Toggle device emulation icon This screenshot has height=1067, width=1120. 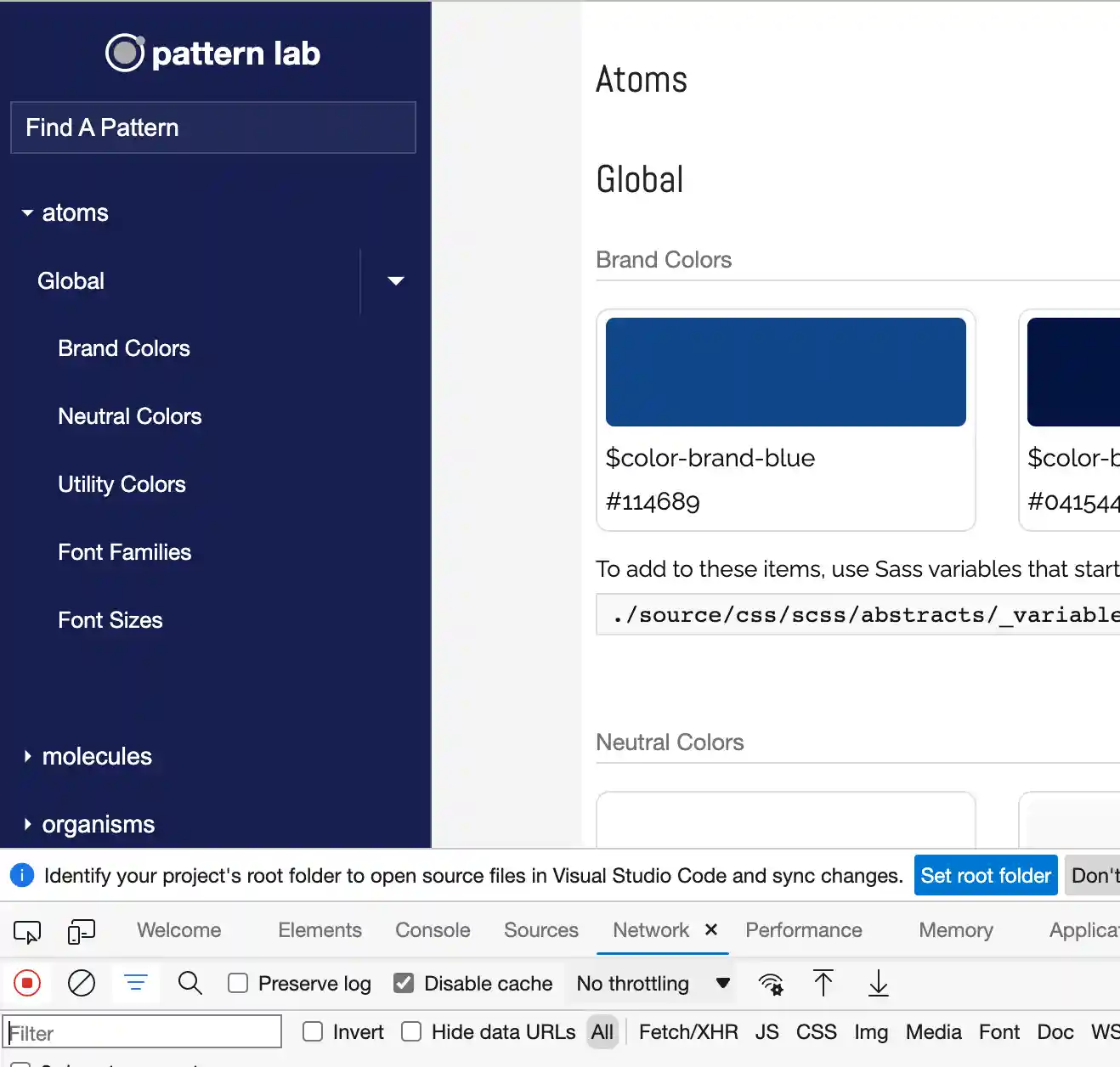pos(81,932)
